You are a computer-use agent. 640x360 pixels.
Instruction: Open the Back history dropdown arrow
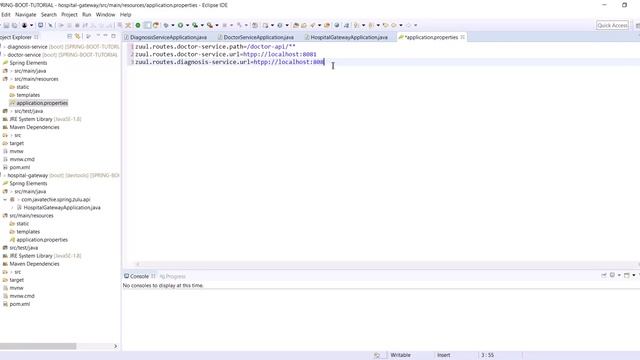(401, 25)
